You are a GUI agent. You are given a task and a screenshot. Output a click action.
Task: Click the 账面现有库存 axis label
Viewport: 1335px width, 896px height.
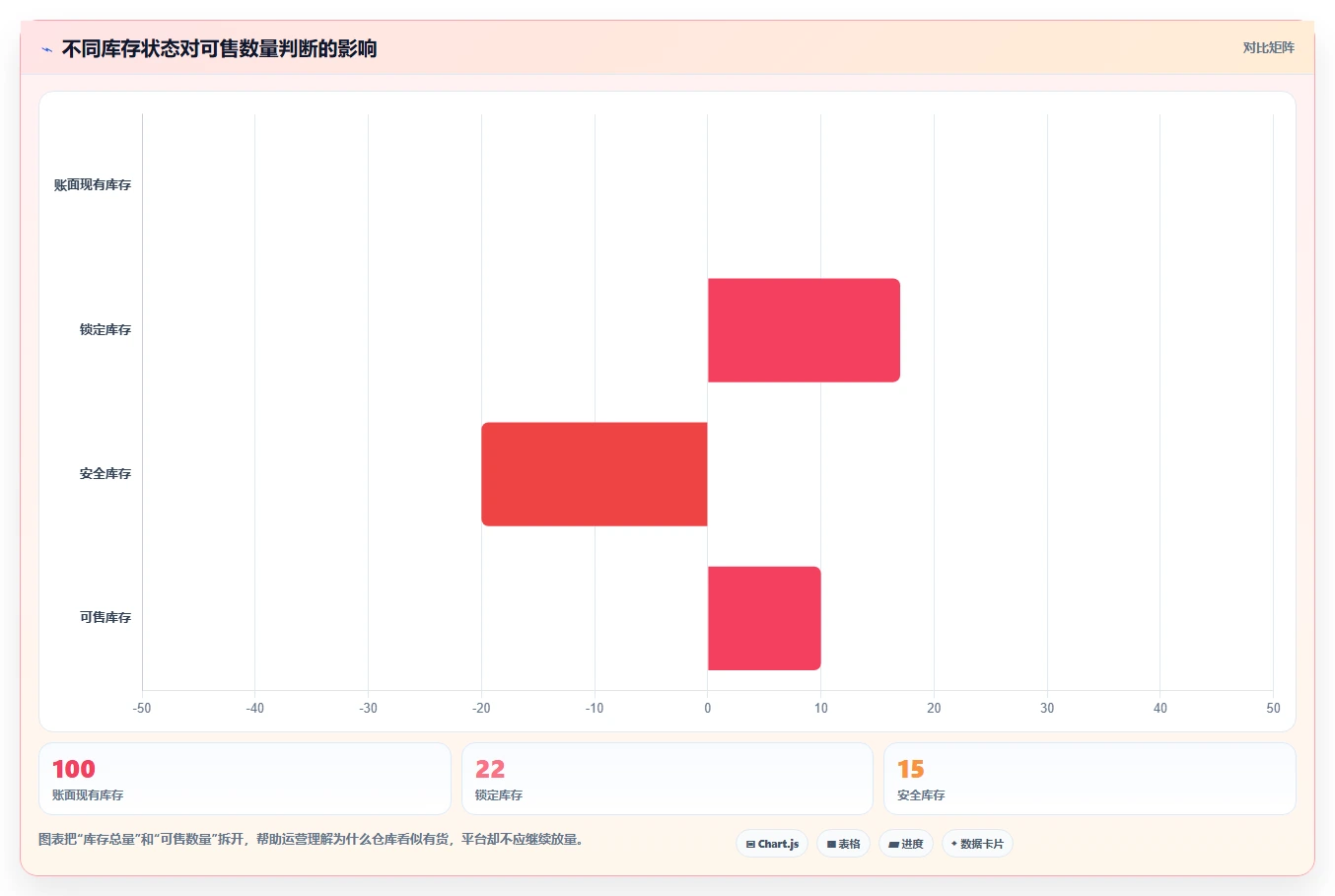click(x=93, y=185)
